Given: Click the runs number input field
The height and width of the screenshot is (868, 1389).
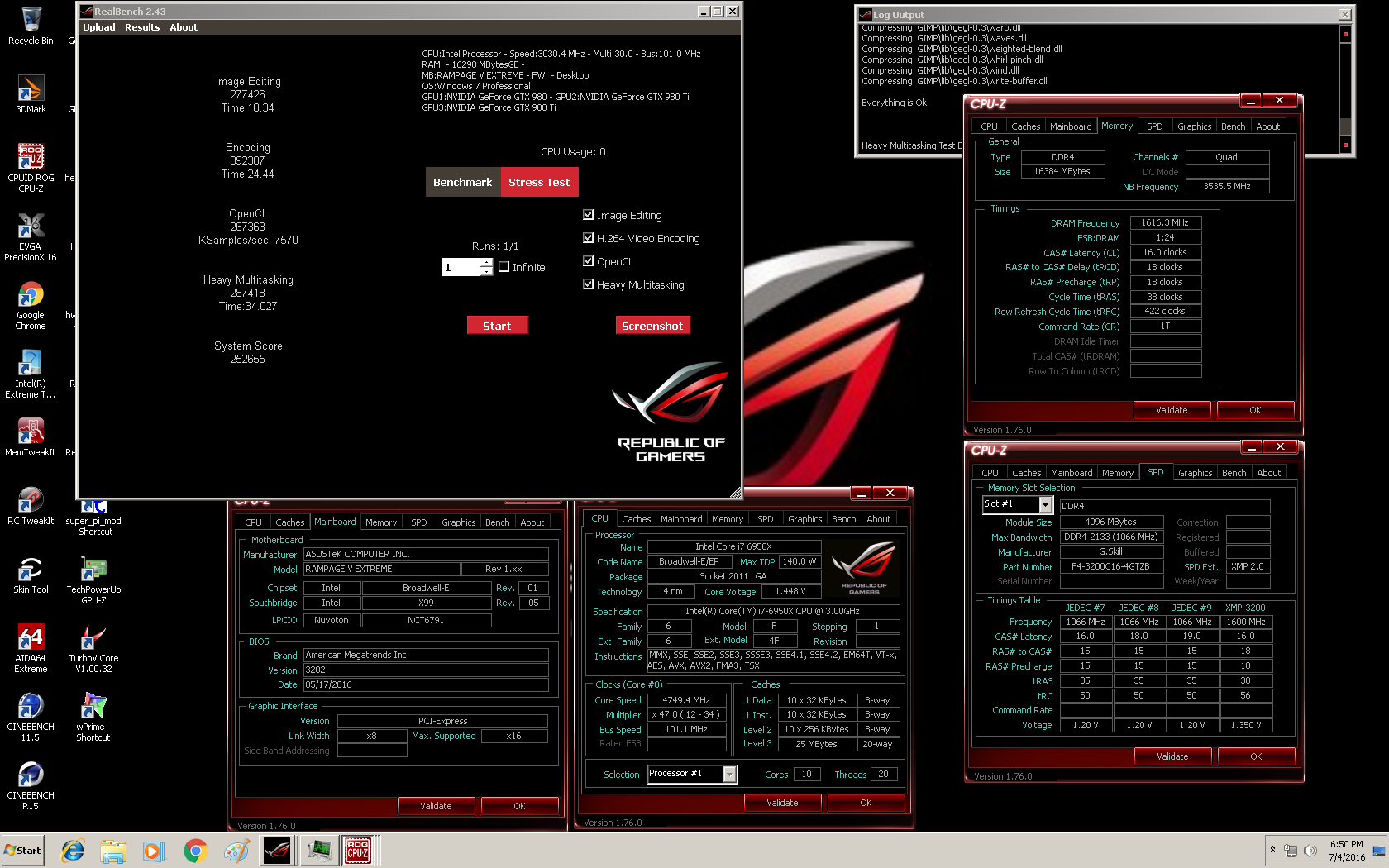Looking at the screenshot, I should (x=462, y=267).
